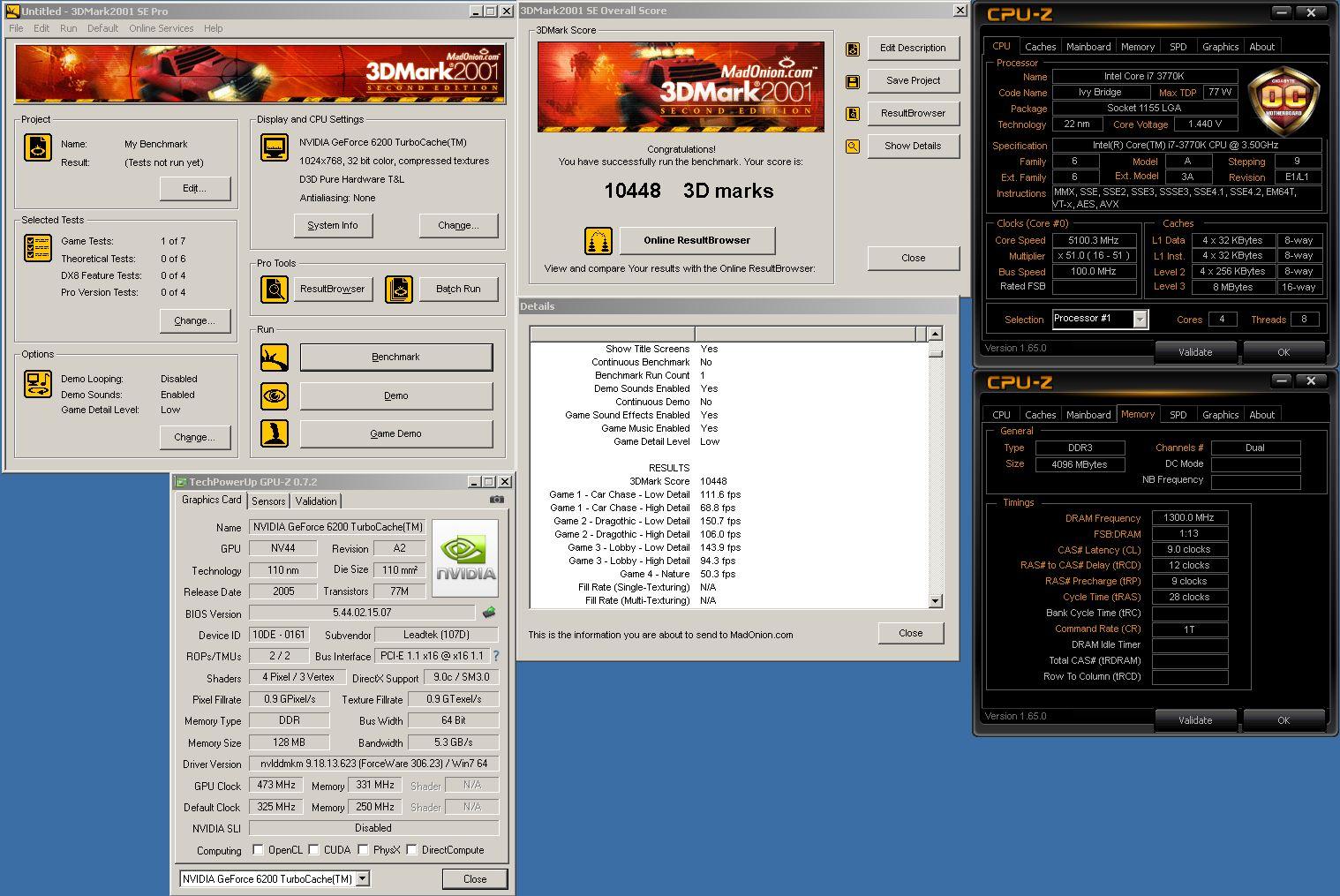Click the Edit... button in Project section
1340x896 pixels.
click(x=195, y=188)
